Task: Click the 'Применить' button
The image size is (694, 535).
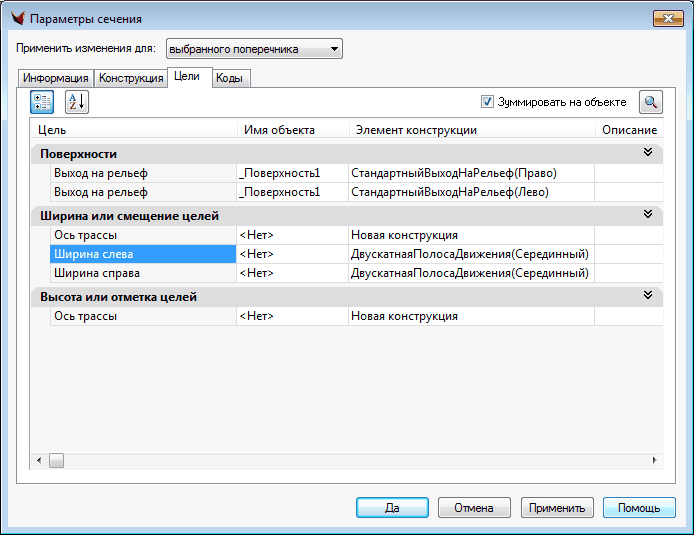Action: pos(558,507)
